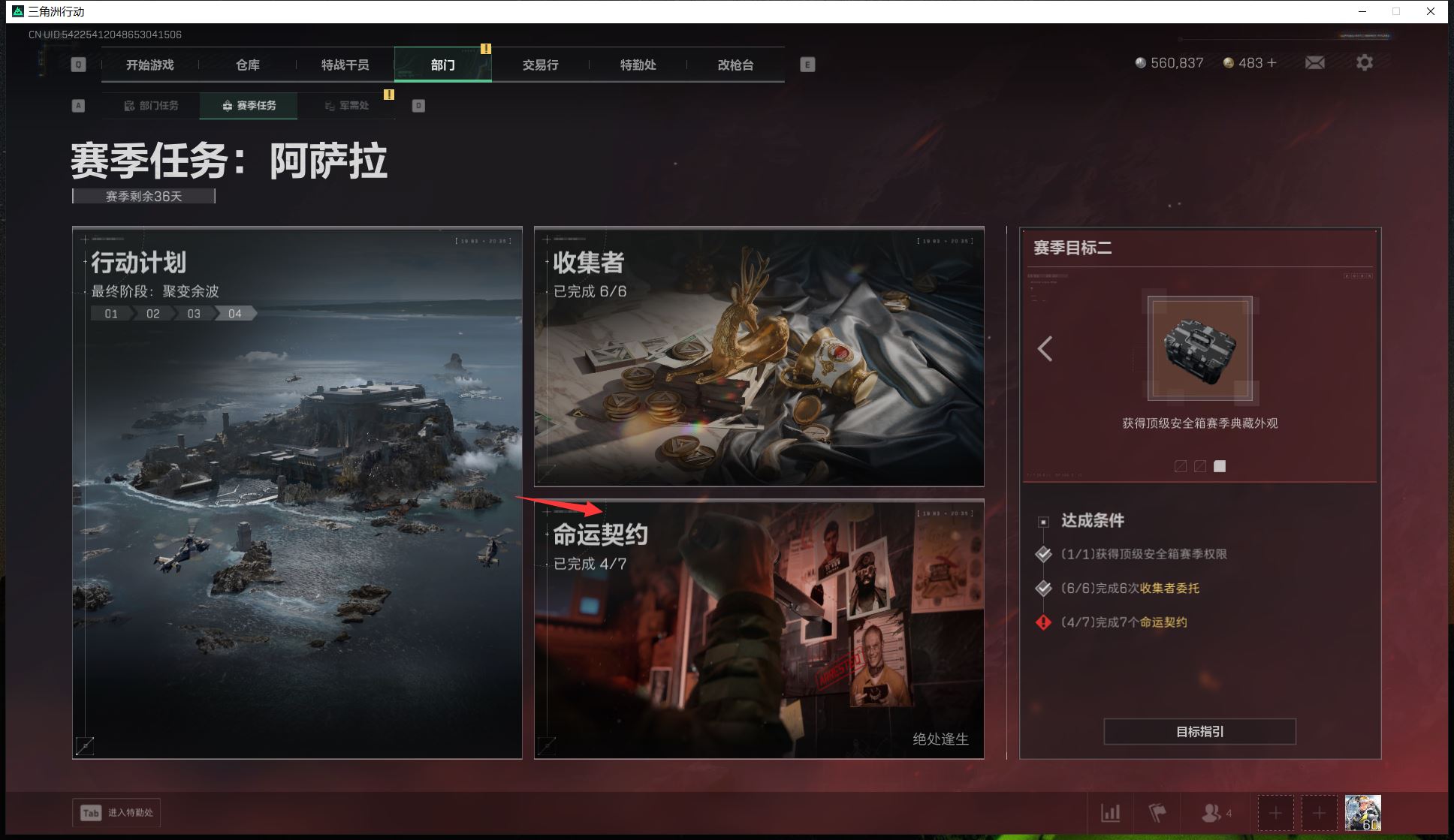Screen dimensions: 1454x840
Task: Switch to the 交易行 menu tab
Action: [540, 65]
